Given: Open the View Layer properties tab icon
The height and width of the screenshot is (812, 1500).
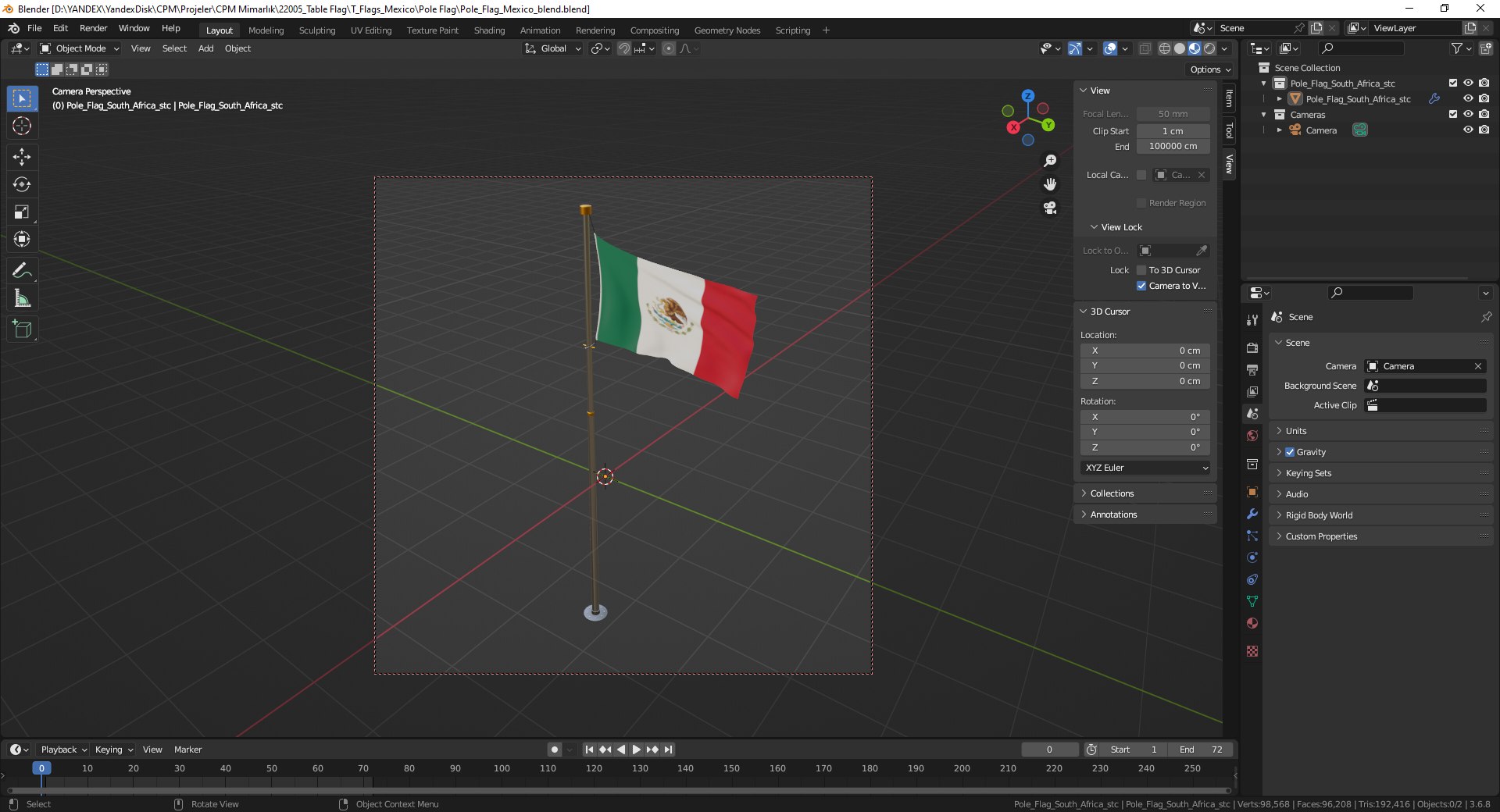Looking at the screenshot, I should point(1252,391).
